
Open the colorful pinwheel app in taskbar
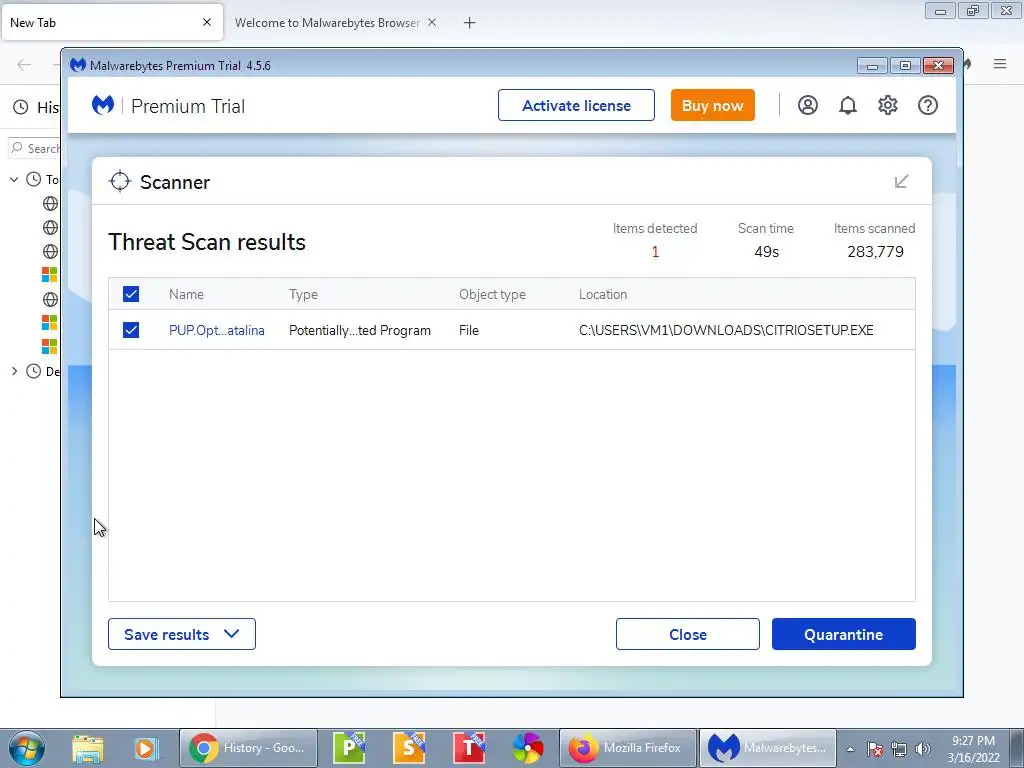pyautogui.click(x=528, y=748)
